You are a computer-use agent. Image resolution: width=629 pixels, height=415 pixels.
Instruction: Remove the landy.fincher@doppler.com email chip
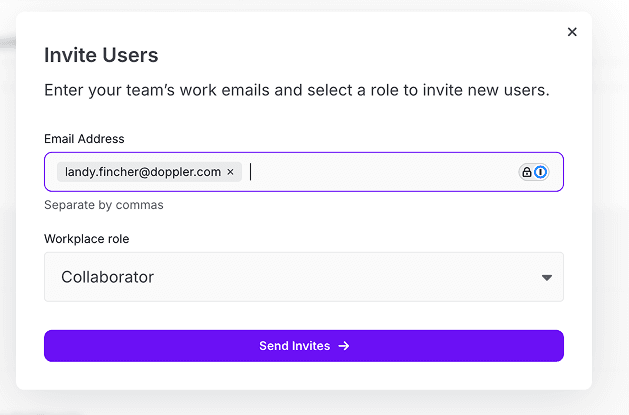click(230, 172)
